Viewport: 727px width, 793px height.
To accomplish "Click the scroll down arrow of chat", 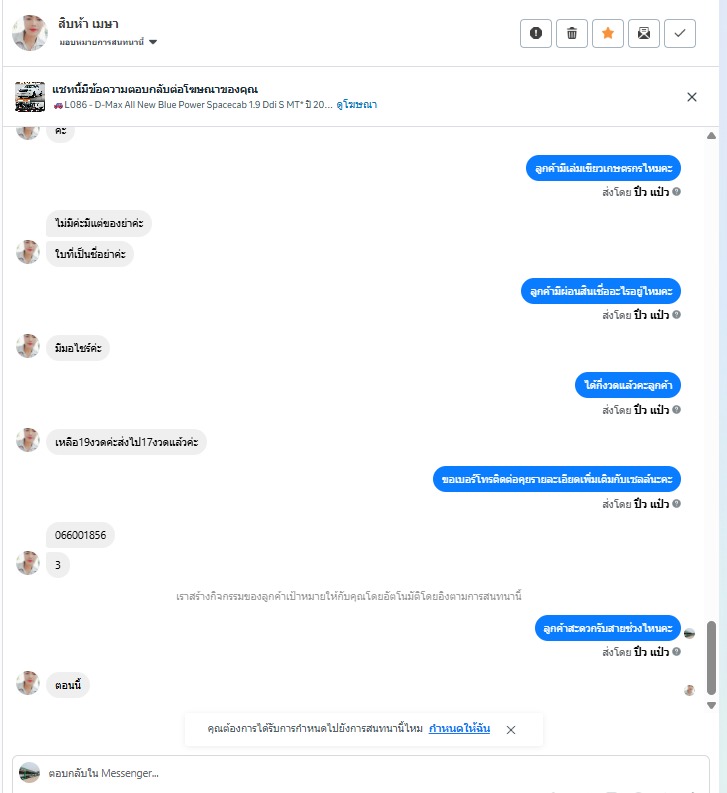I will pos(711,706).
